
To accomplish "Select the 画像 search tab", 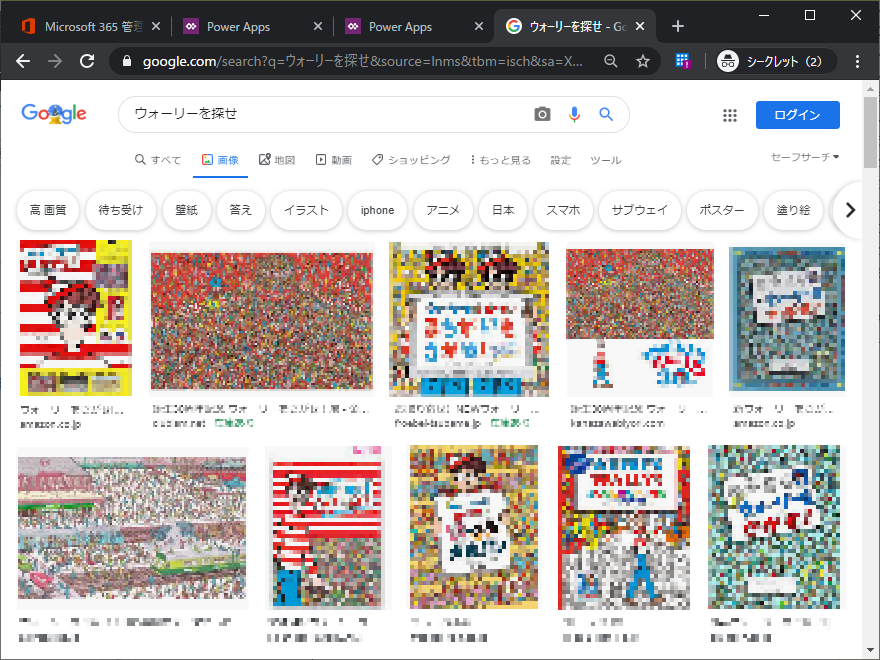I will pyautogui.click(x=220, y=160).
